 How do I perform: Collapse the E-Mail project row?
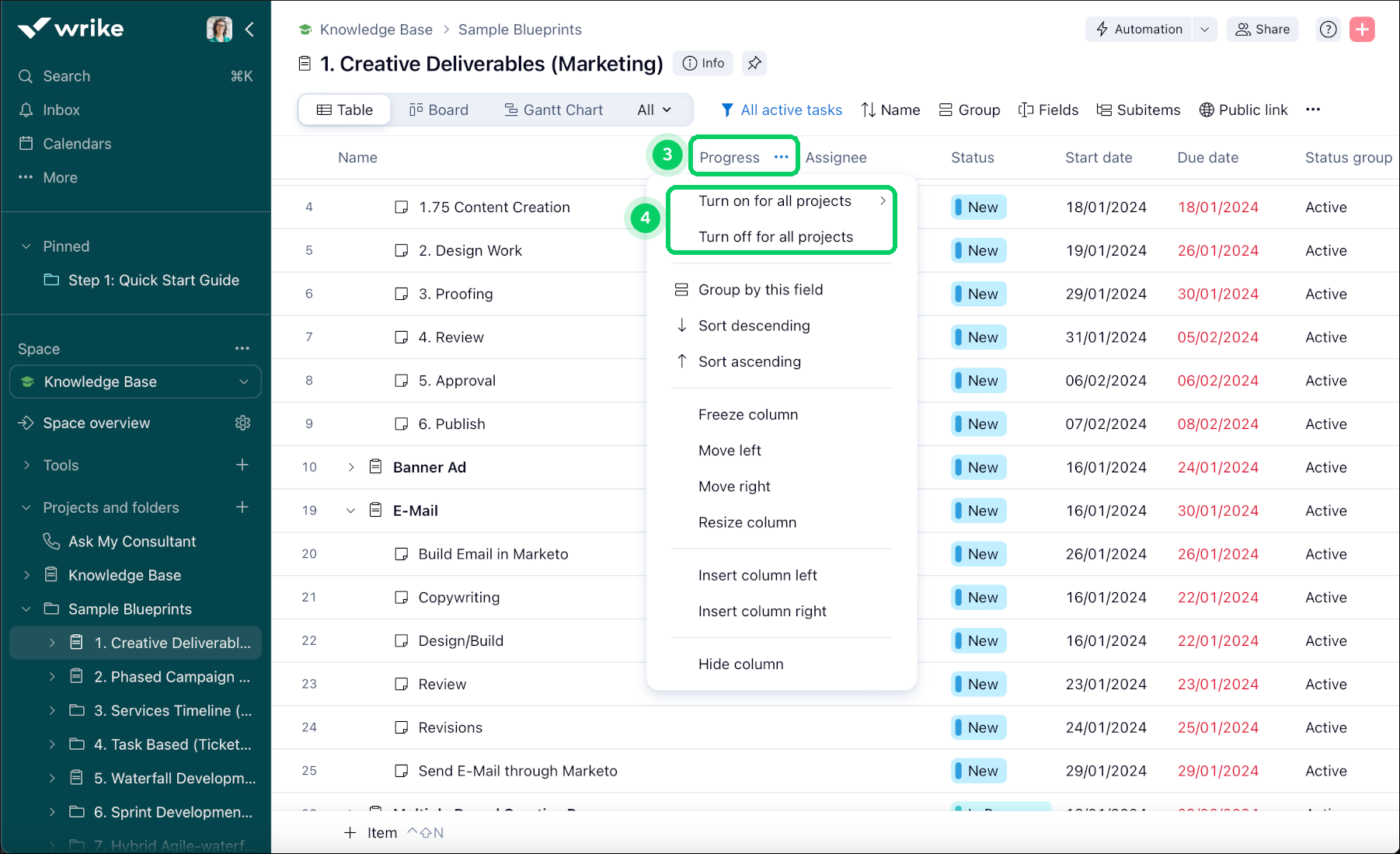click(x=351, y=511)
